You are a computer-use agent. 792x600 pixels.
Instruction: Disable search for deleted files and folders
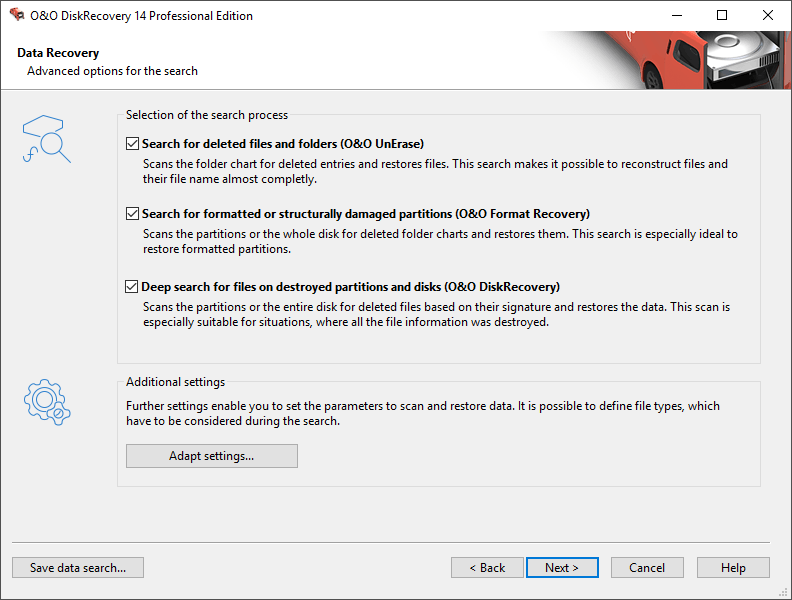[132, 144]
